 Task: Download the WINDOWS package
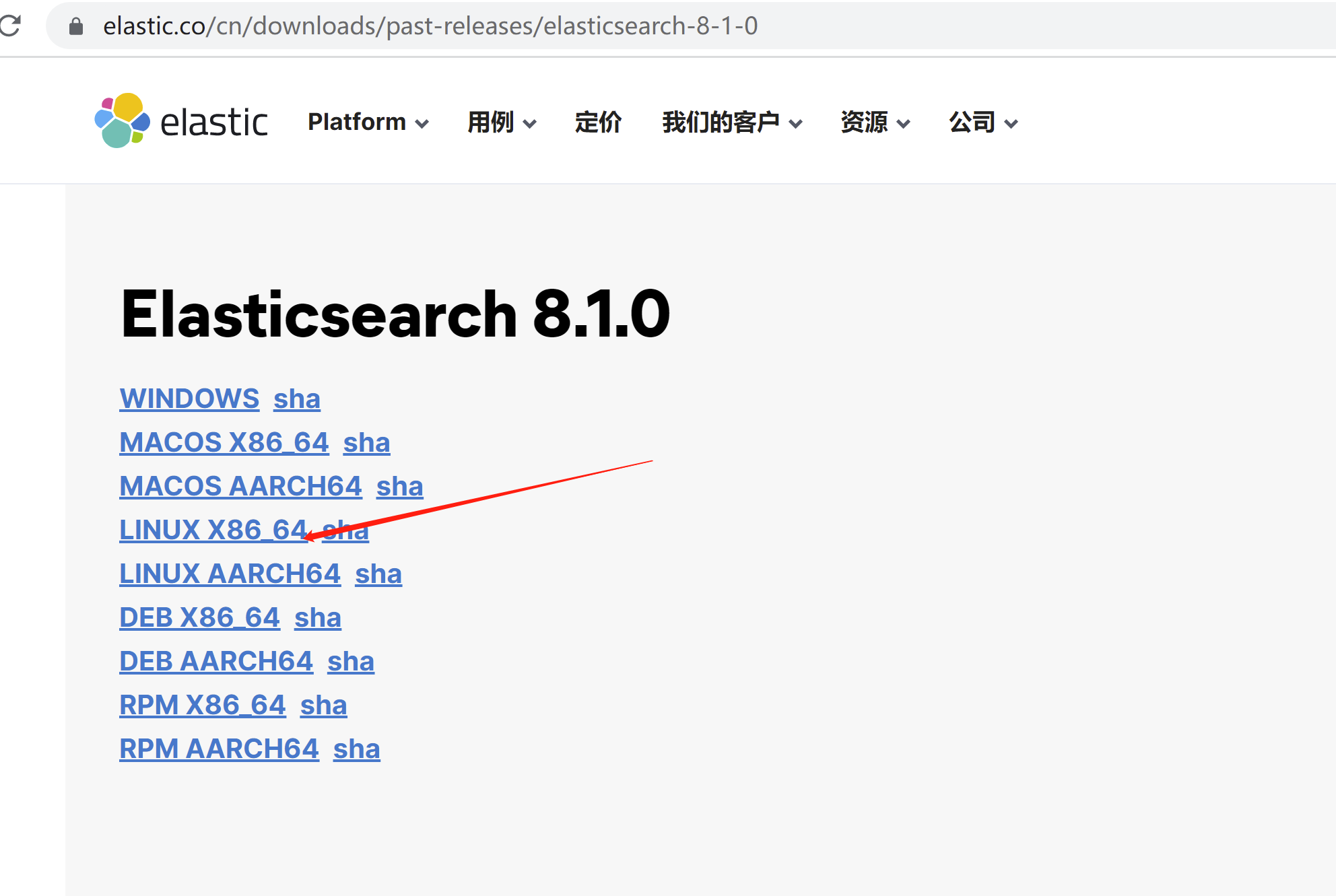[x=189, y=399]
